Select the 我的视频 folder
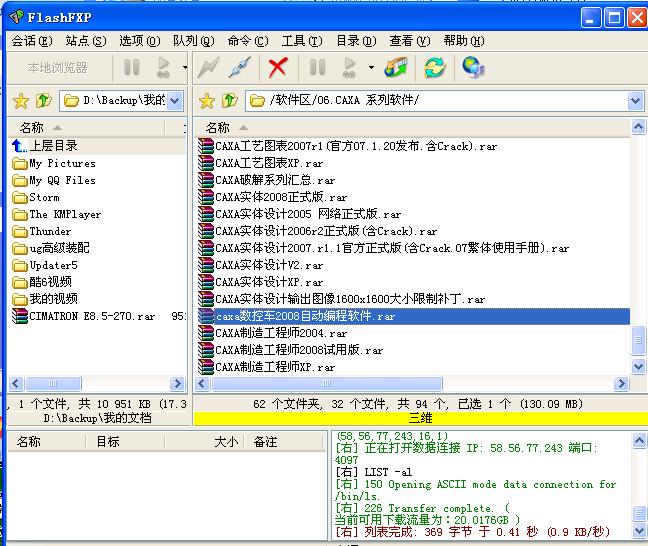The height and width of the screenshot is (546, 648). click(x=45, y=299)
